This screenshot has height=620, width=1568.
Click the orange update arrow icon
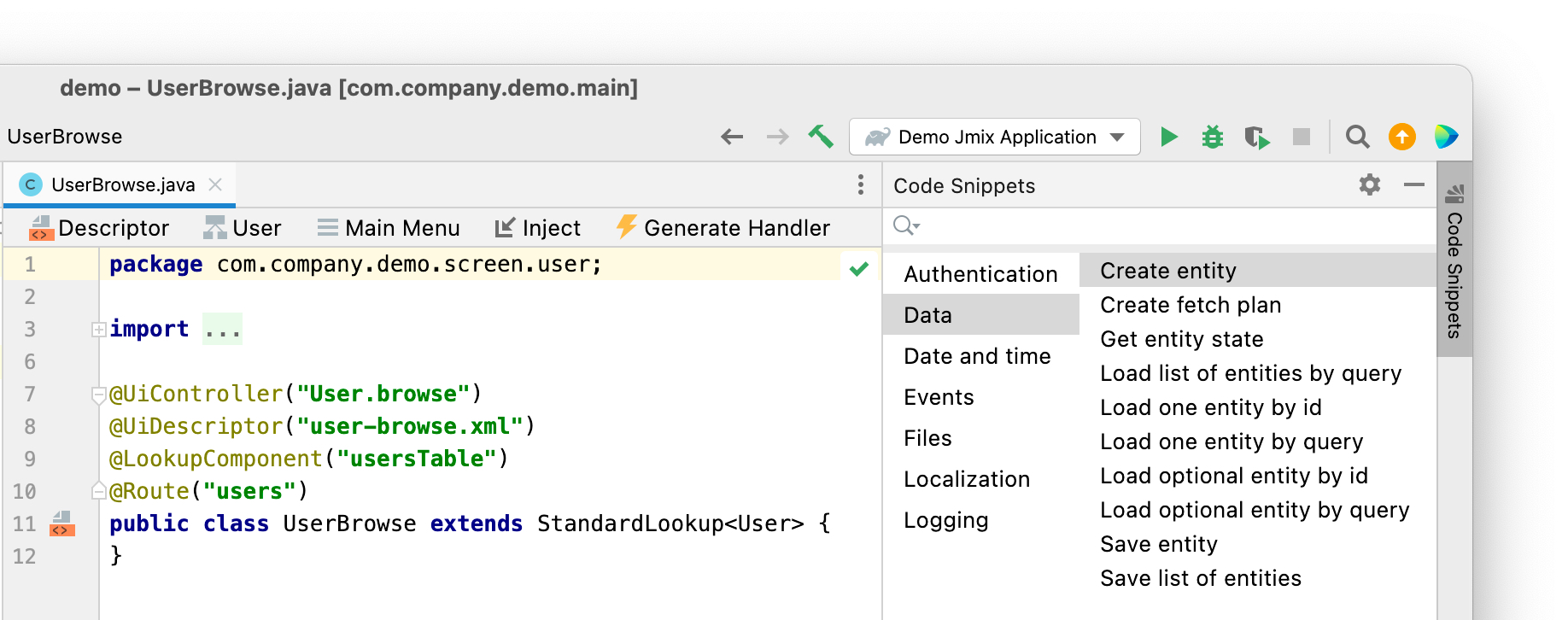pos(1402,137)
